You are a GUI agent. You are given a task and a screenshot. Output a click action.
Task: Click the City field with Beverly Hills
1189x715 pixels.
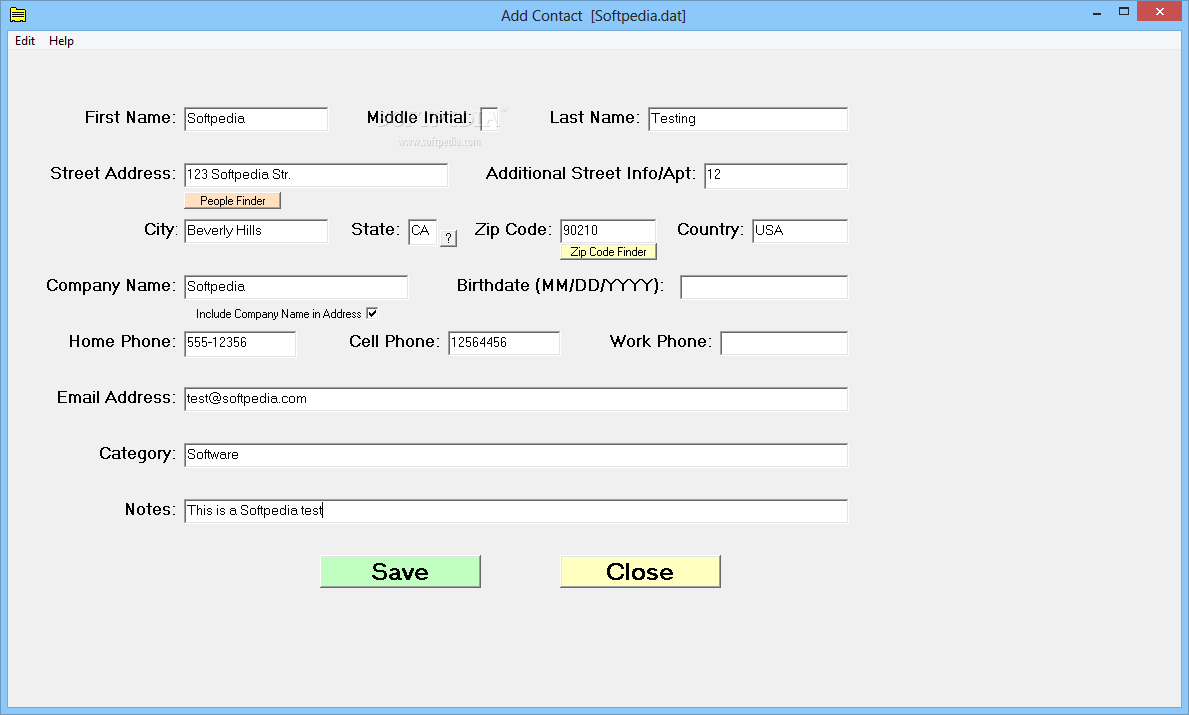[256, 231]
